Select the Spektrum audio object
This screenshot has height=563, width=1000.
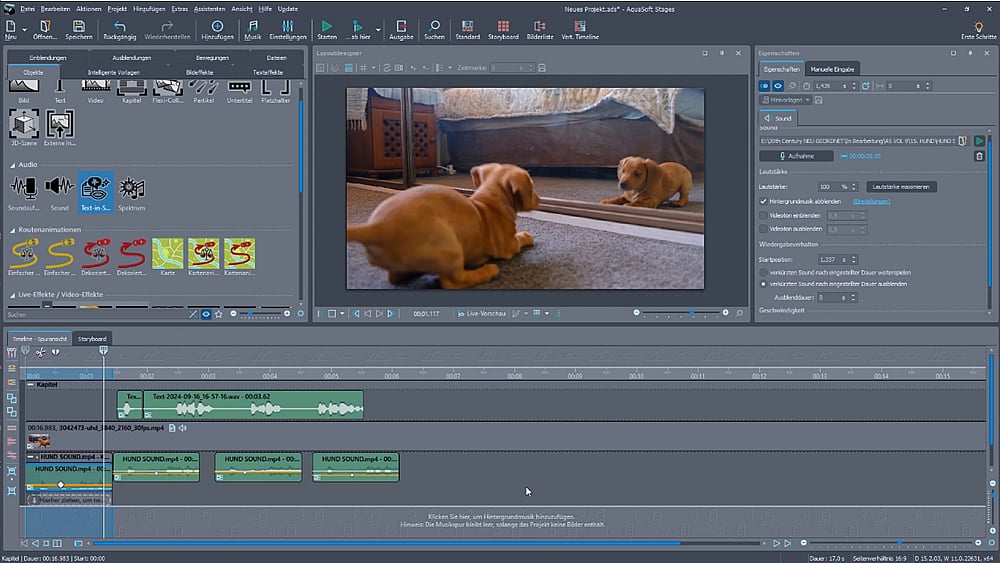tap(132, 189)
